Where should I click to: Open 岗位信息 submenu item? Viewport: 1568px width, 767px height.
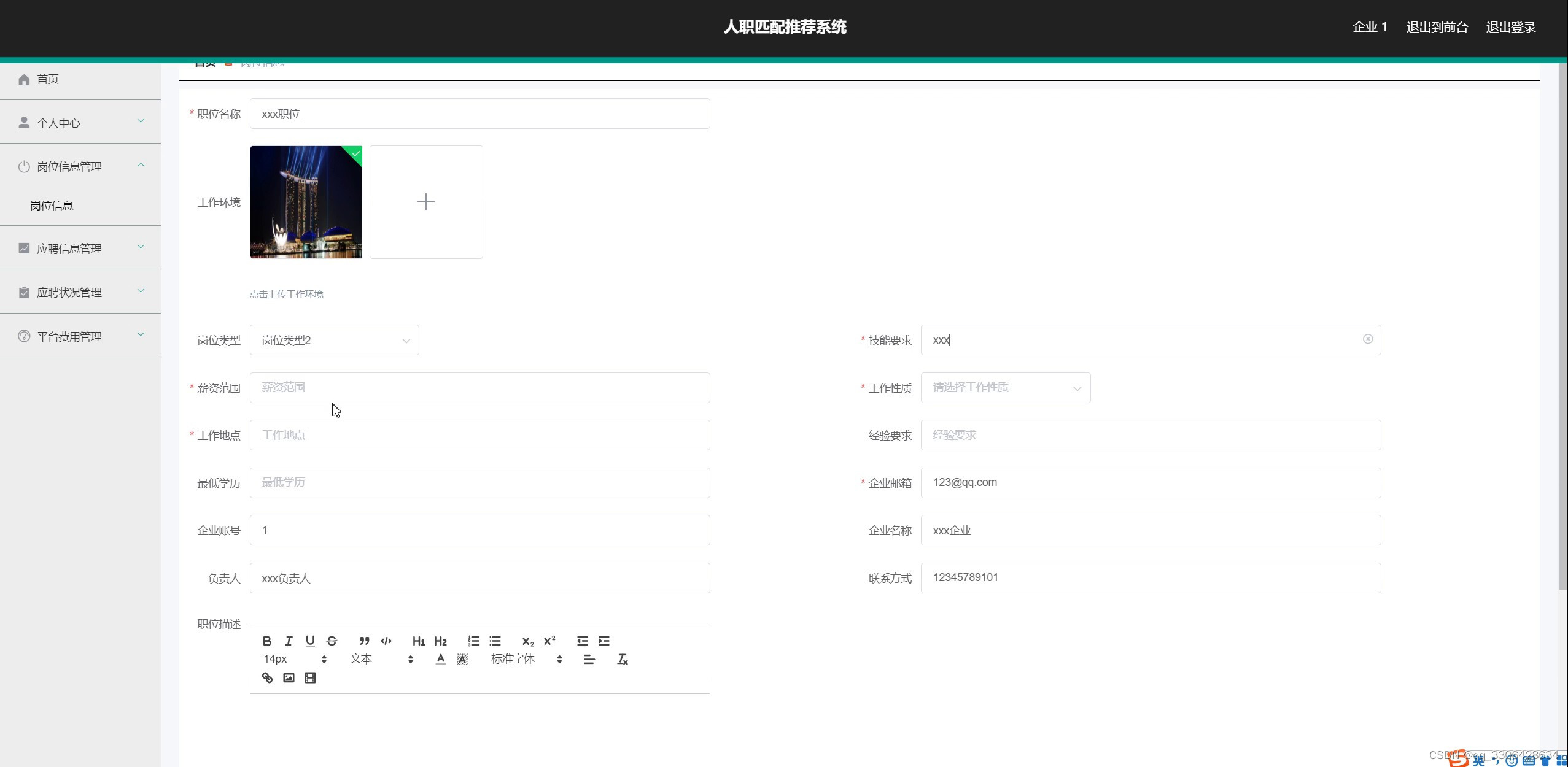pos(52,206)
